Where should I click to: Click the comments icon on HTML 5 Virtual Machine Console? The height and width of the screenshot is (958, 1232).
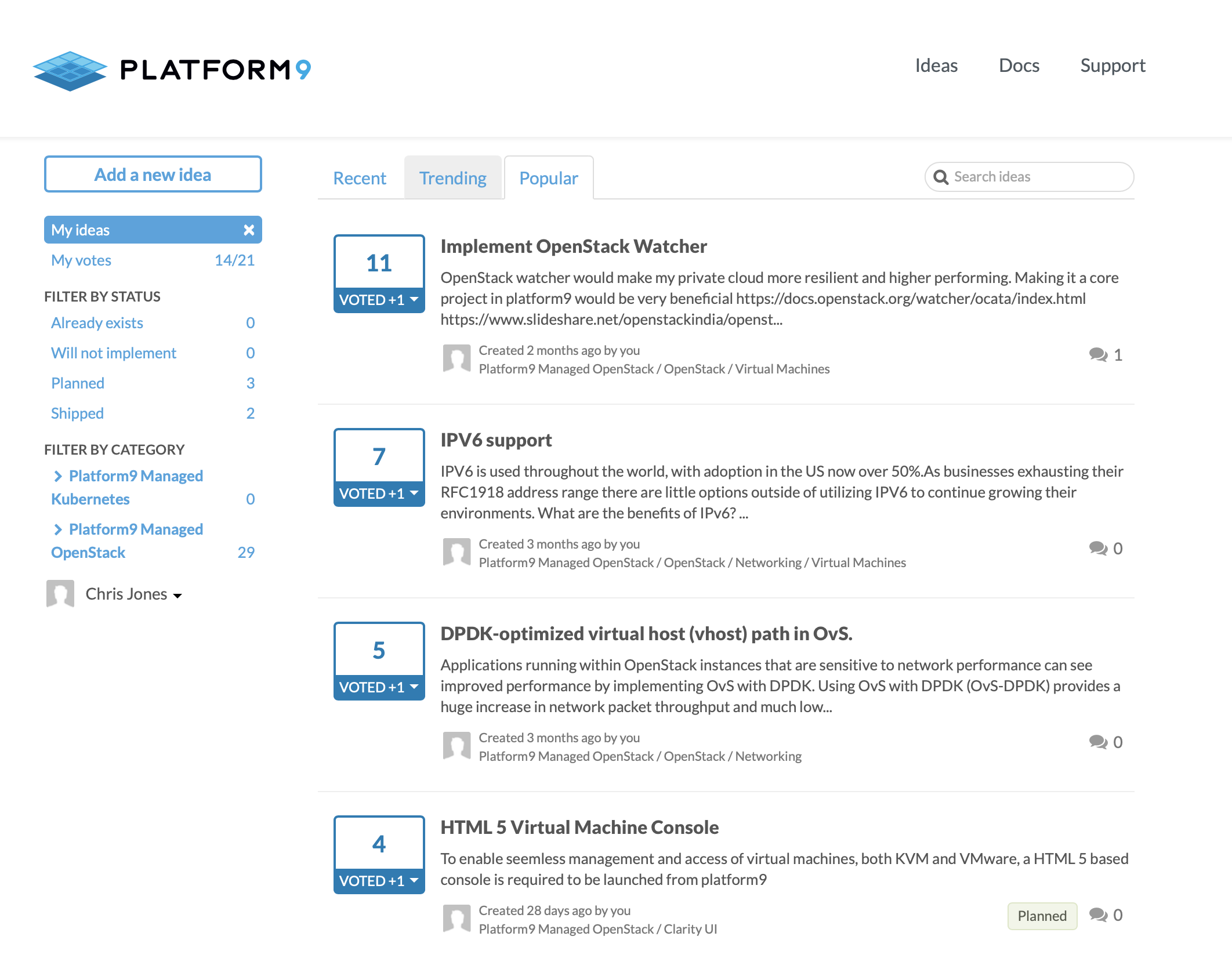point(1098,915)
